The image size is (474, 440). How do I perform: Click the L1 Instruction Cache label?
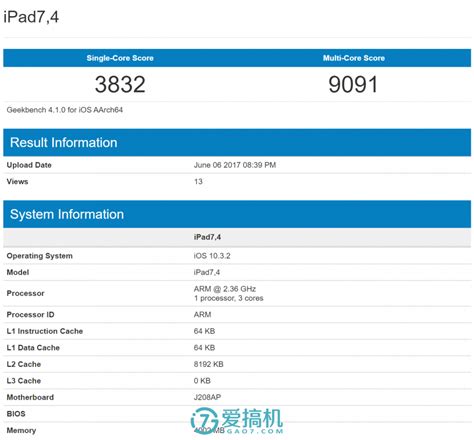tap(45, 331)
